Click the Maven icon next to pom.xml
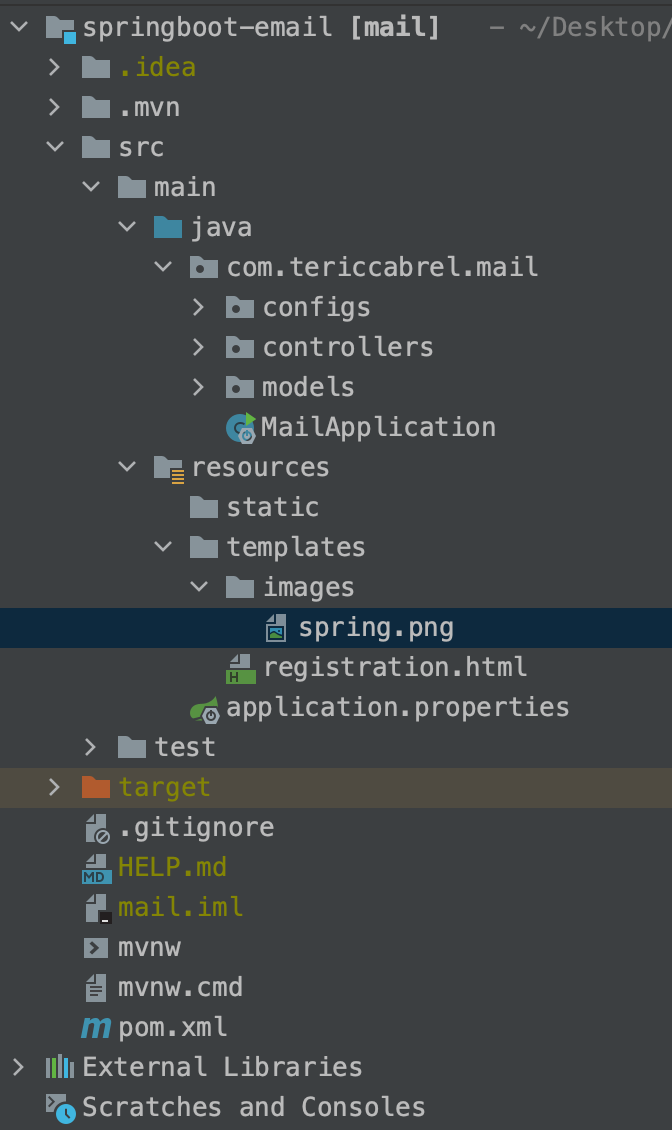Screen dimensions: 672x1130 pos(96,1027)
